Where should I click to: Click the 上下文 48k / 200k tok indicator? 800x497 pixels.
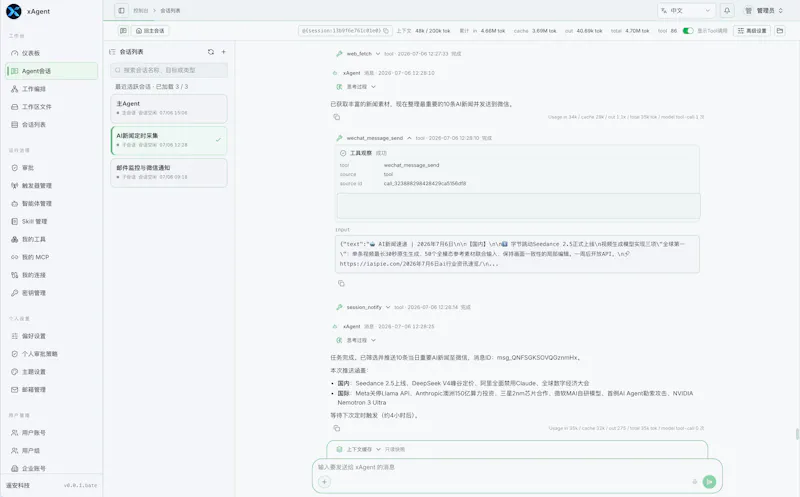point(423,31)
